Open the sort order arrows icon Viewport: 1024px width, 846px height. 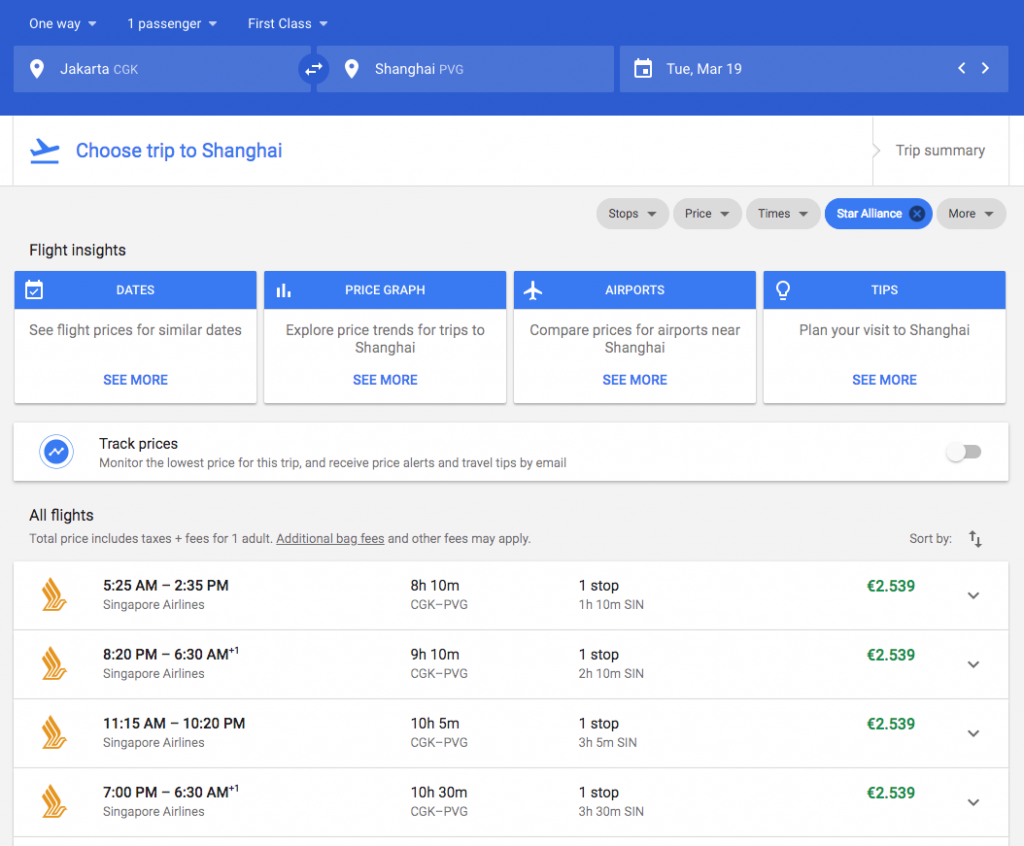click(x=975, y=539)
